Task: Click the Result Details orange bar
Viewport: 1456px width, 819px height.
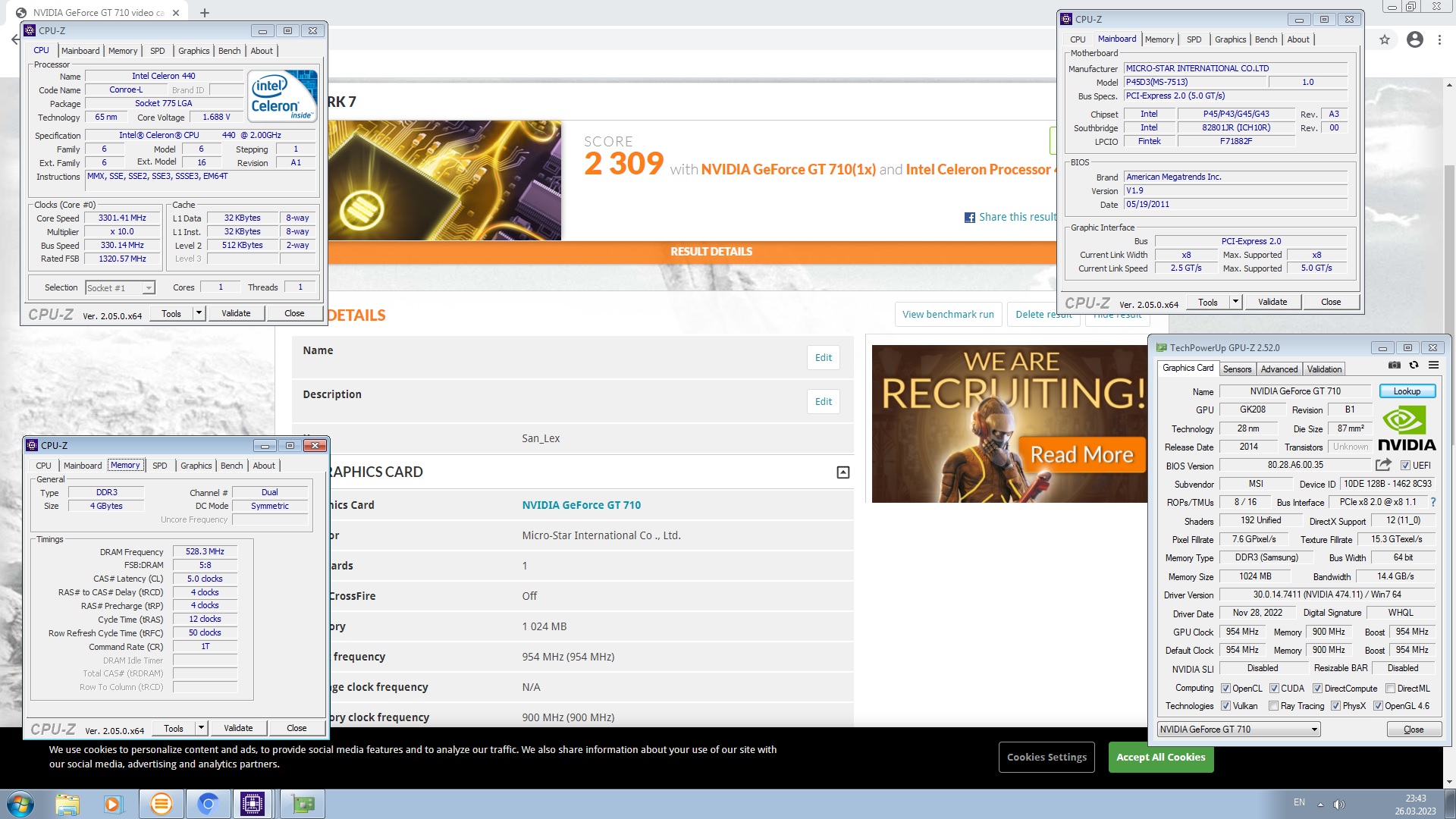Action: (x=692, y=252)
